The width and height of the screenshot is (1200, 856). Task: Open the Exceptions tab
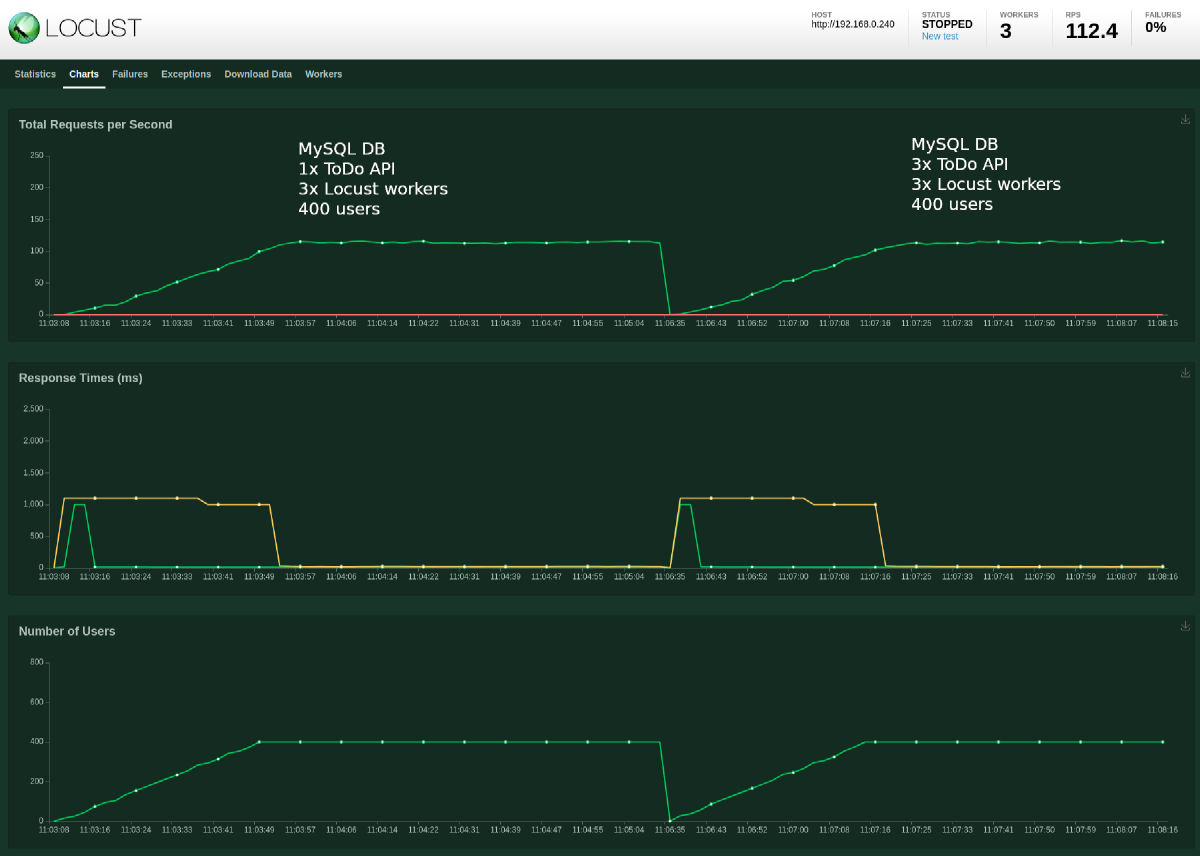tap(186, 74)
